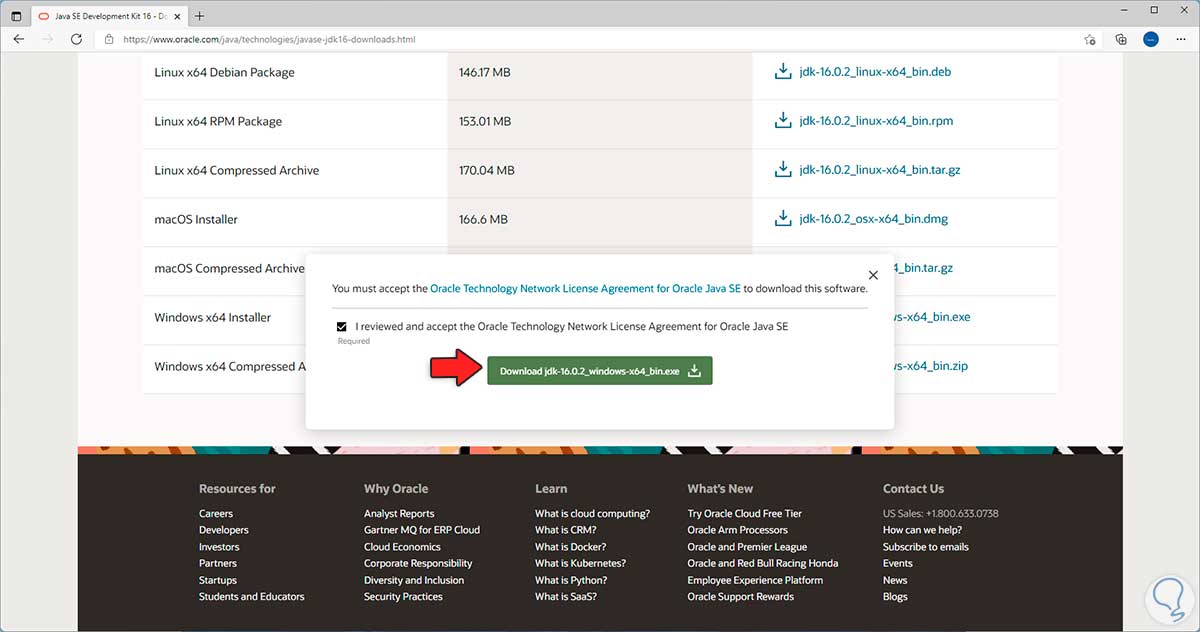The height and width of the screenshot is (632, 1200).
Task: Open the What is CRM? link
Action: (x=565, y=530)
